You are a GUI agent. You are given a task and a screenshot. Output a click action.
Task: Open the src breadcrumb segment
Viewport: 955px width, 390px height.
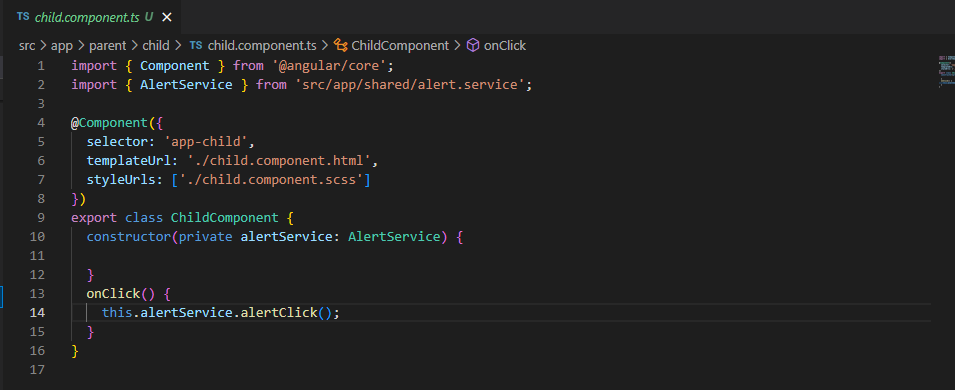27,46
